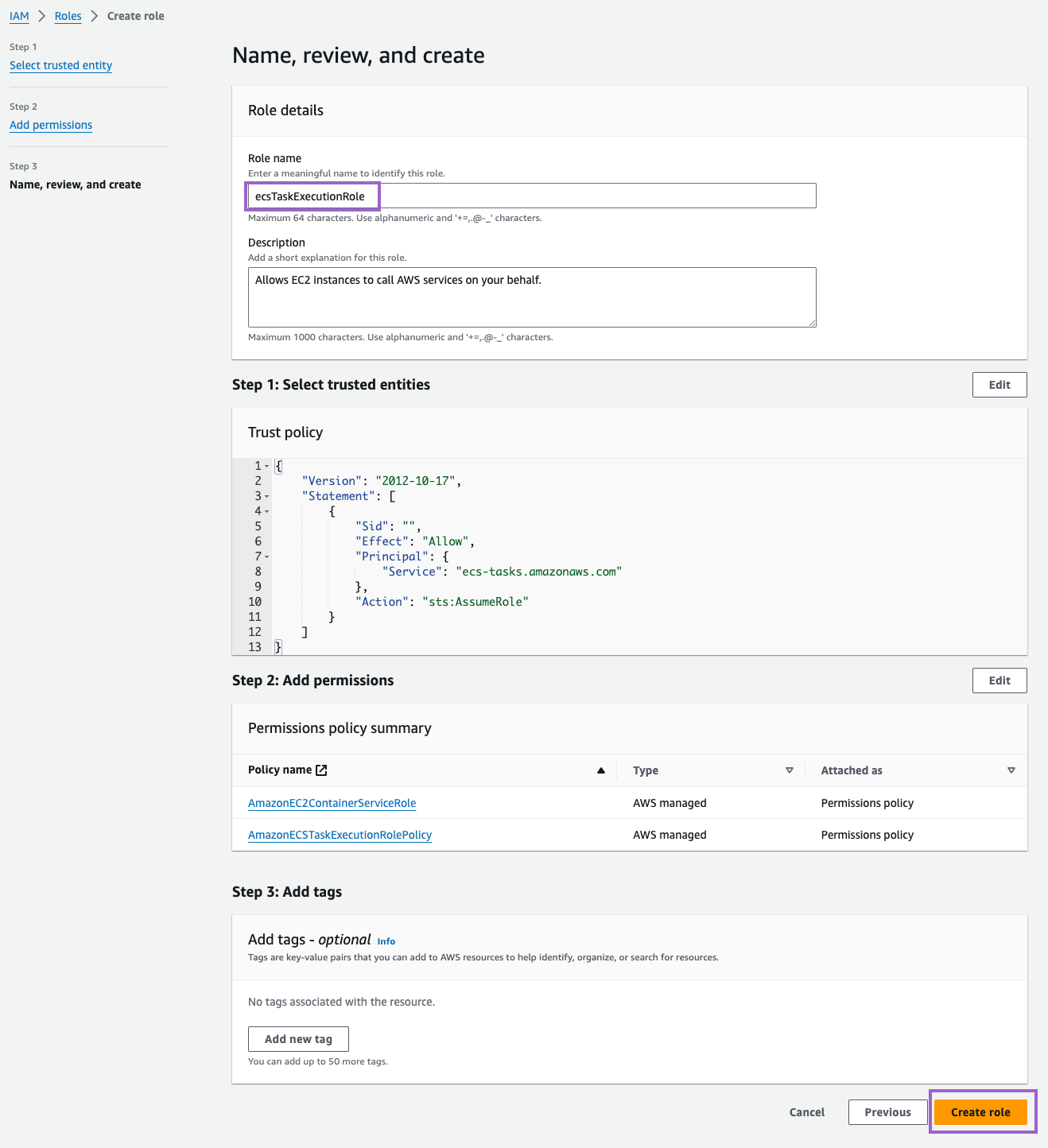Collapse the fold arrow on line 4

(267, 512)
